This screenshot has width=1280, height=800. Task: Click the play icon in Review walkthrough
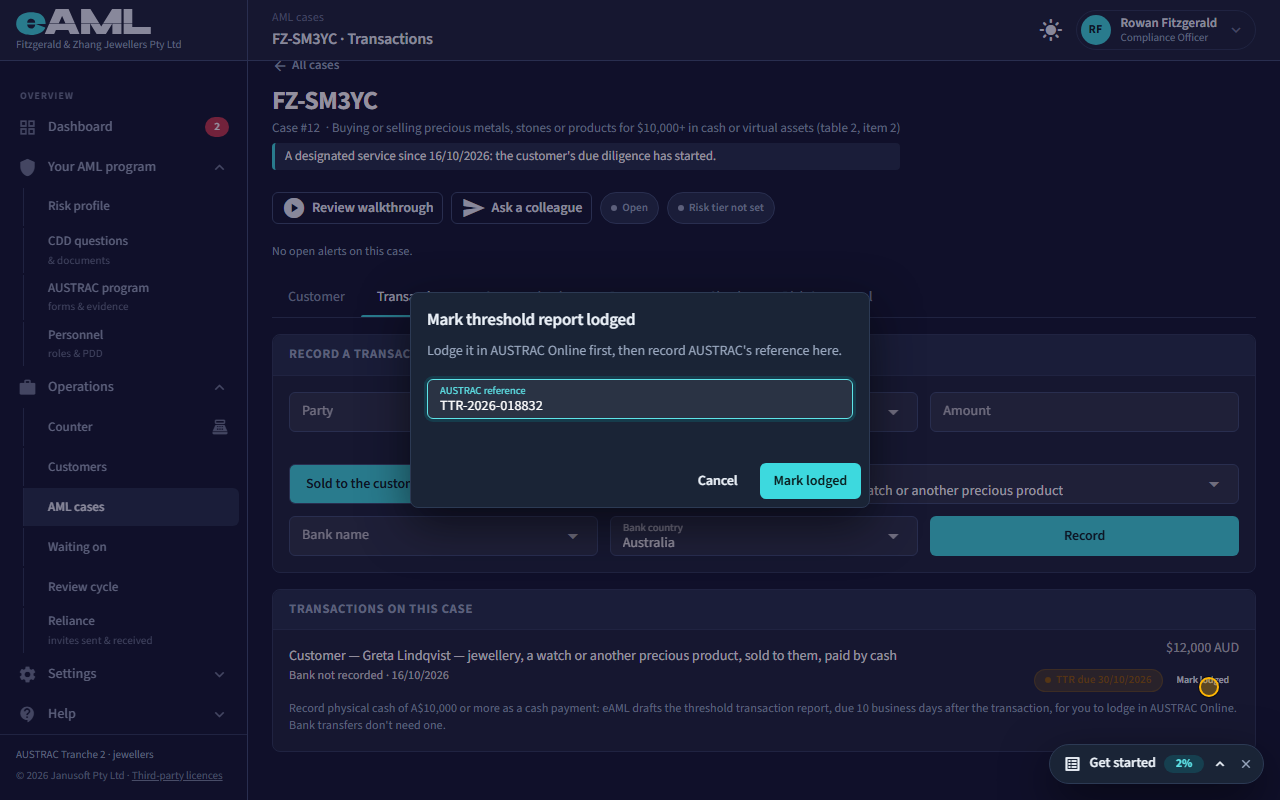coord(294,208)
